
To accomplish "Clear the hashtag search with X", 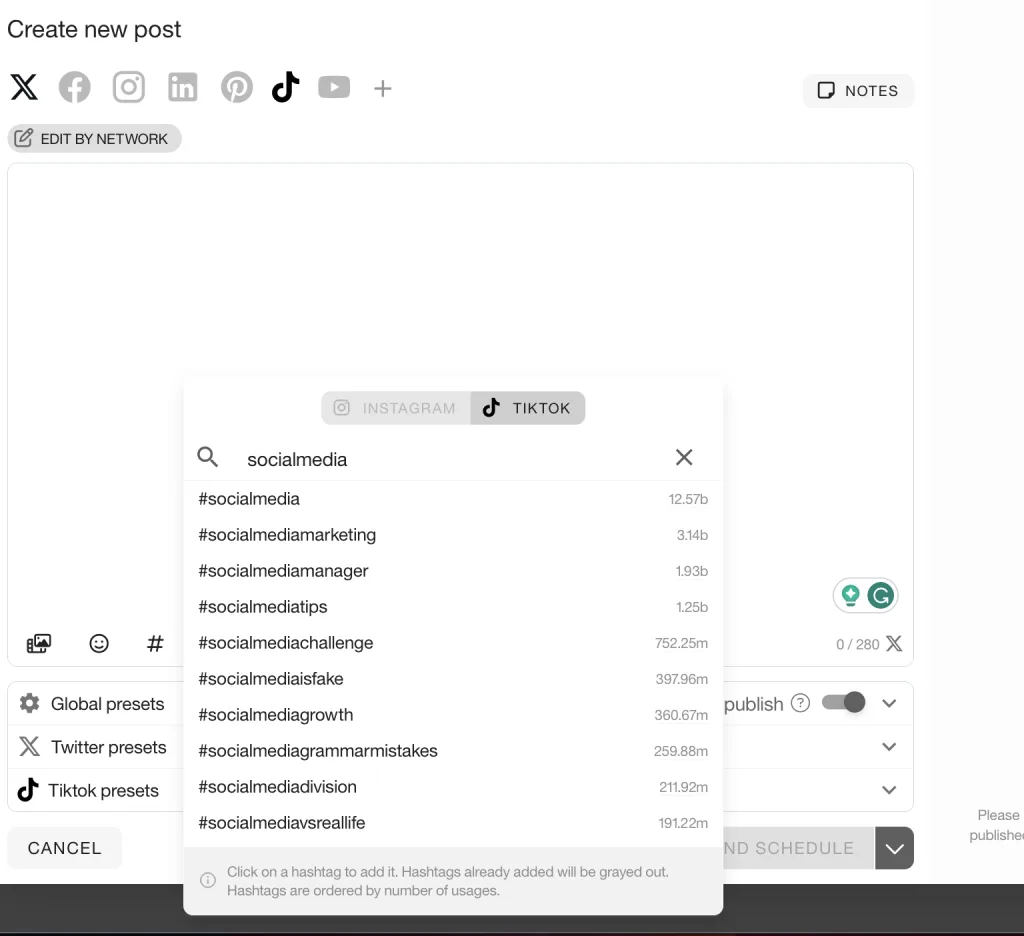I will [x=684, y=457].
